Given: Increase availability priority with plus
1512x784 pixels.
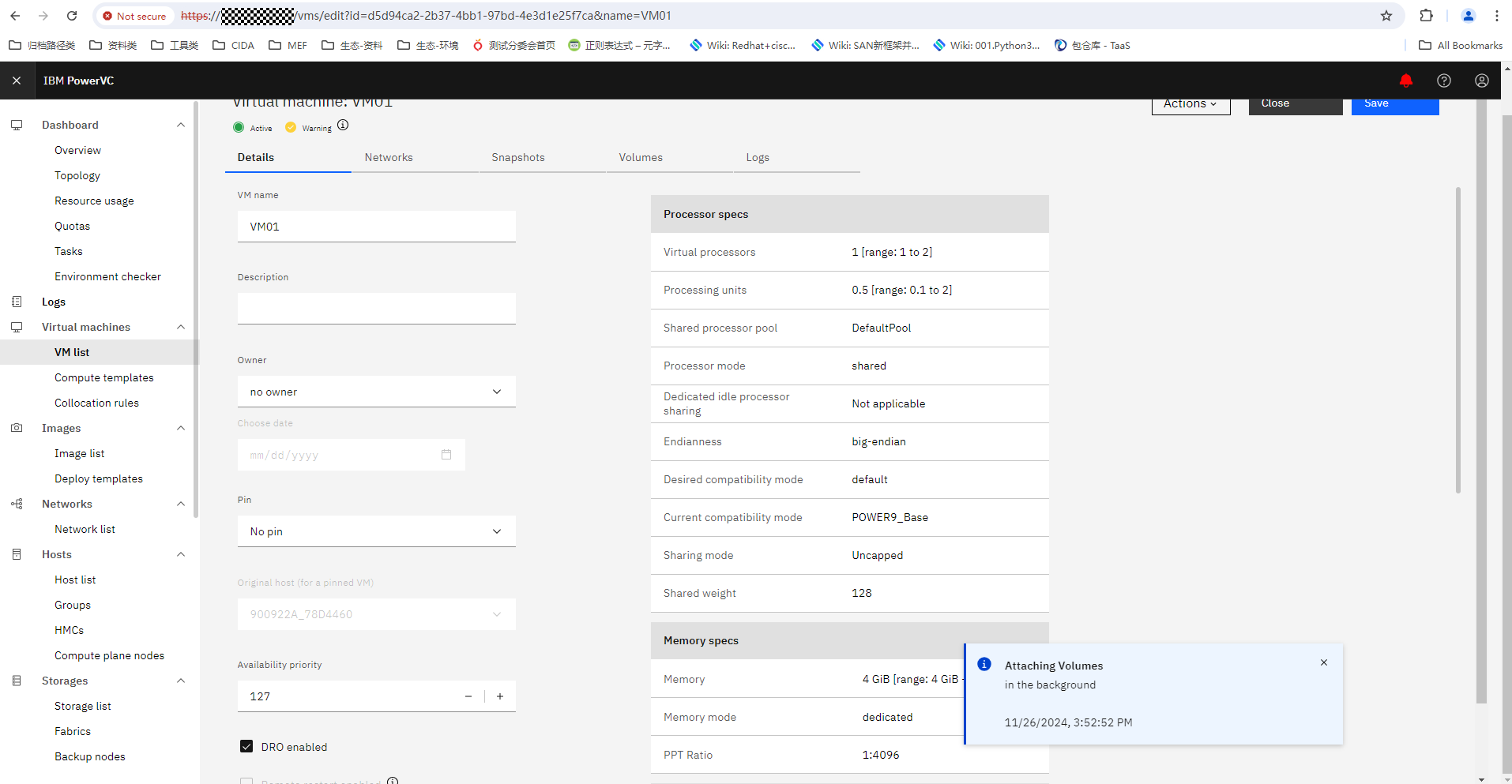Looking at the screenshot, I should 500,696.
